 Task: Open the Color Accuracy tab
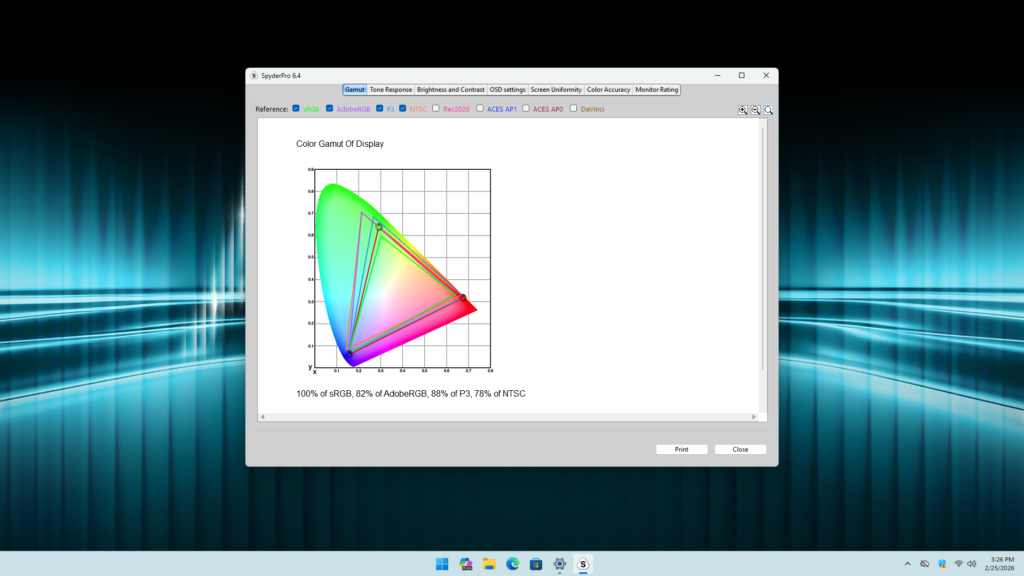(608, 89)
